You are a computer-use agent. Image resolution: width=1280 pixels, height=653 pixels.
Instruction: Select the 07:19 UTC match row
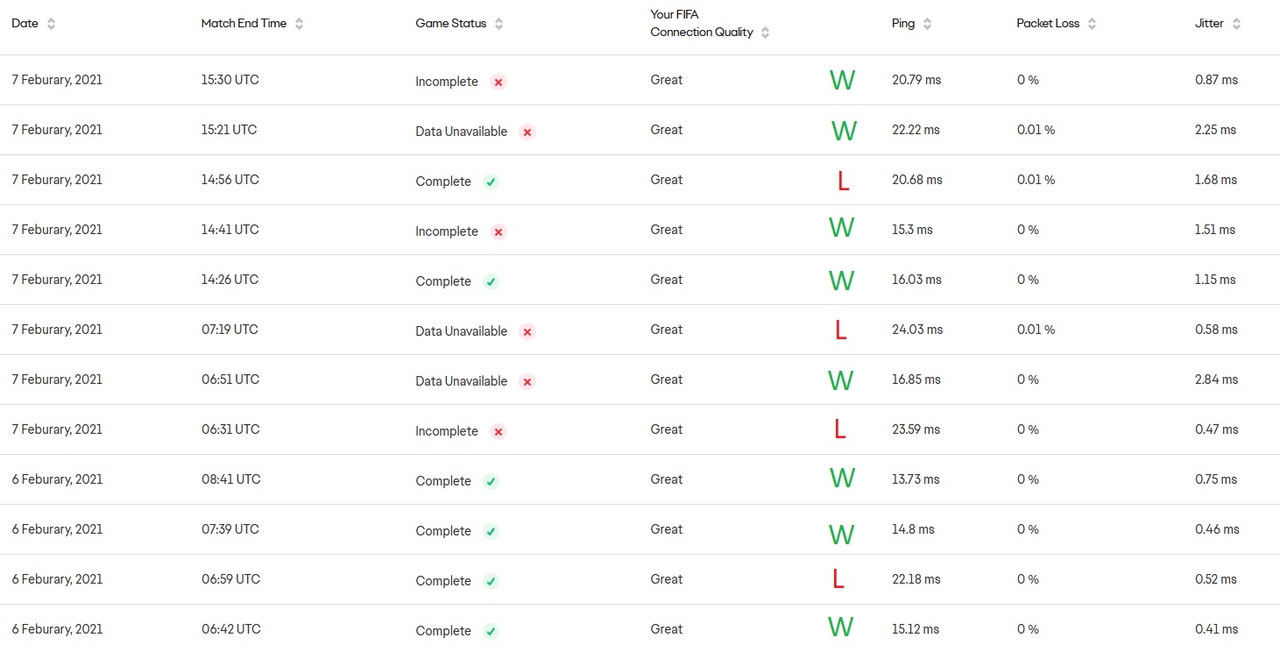[229, 329]
